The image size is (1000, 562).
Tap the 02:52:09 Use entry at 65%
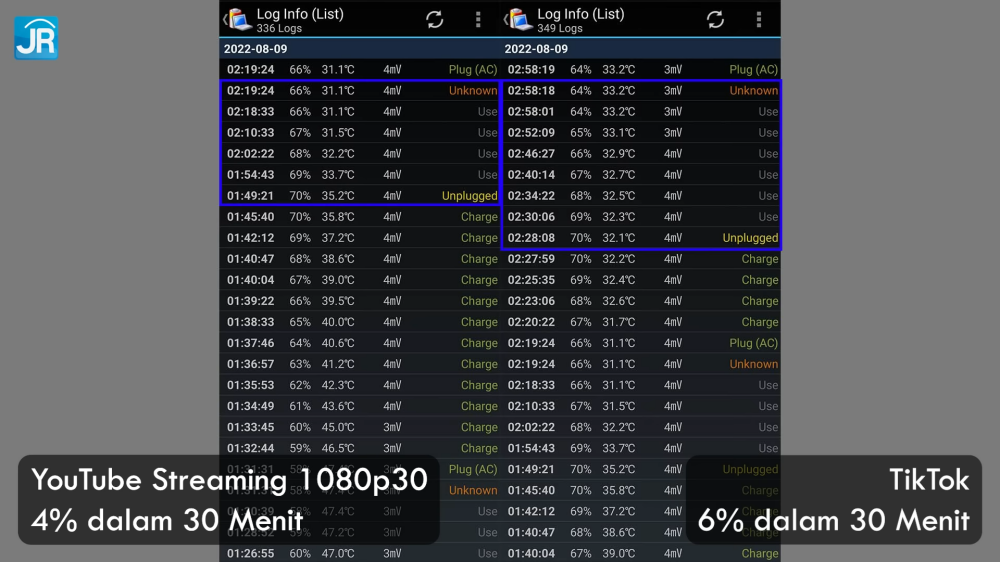[641, 132]
